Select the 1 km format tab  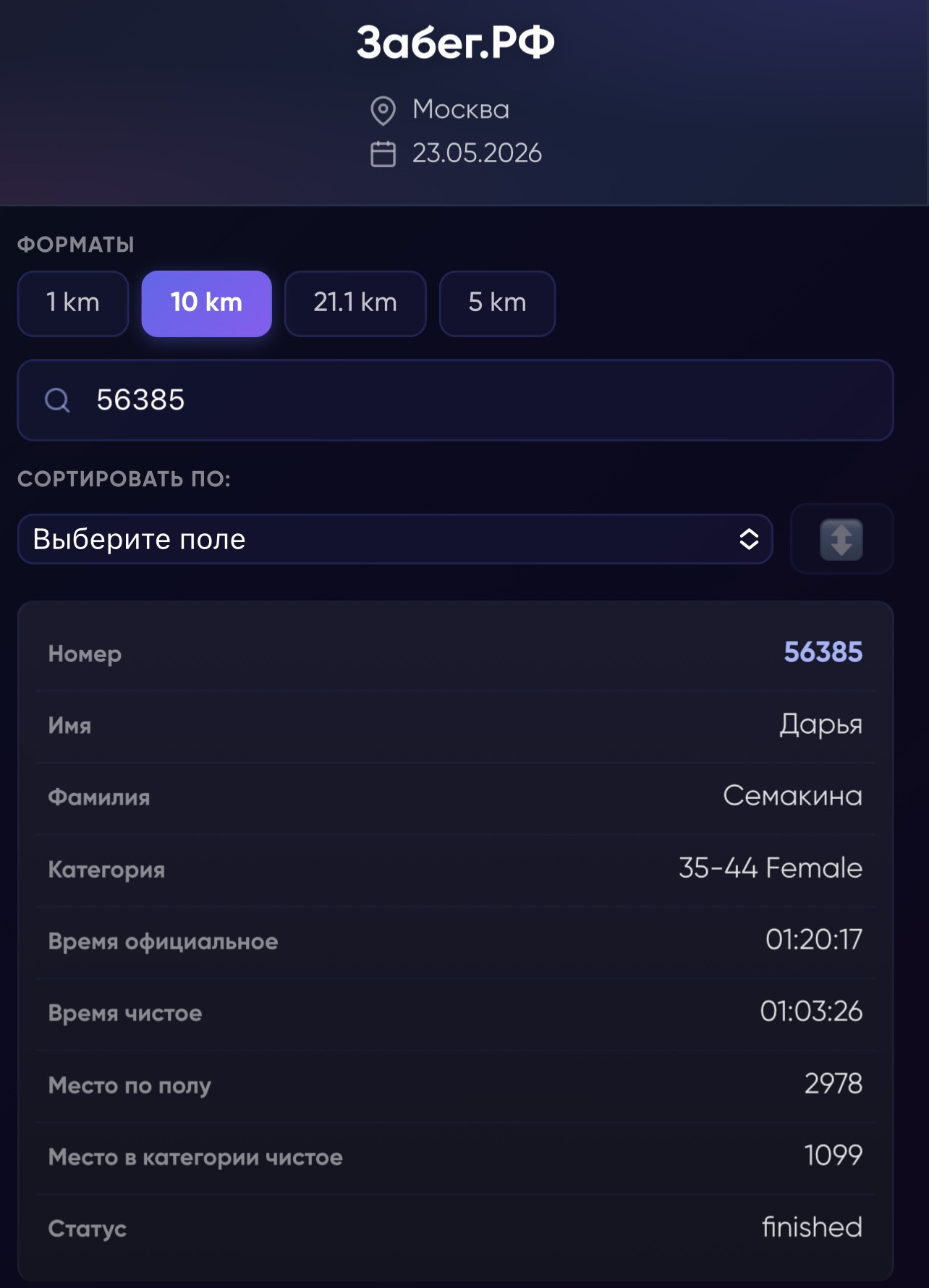point(73,303)
